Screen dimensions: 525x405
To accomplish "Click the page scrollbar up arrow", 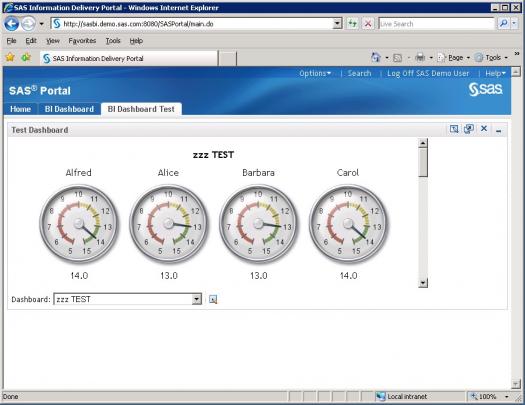I will click(x=516, y=71).
